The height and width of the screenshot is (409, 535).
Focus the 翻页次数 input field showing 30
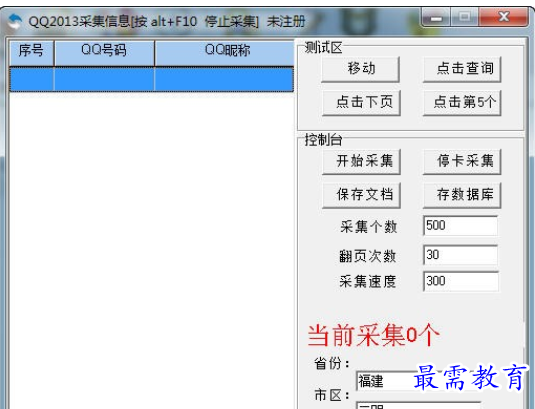(x=461, y=255)
